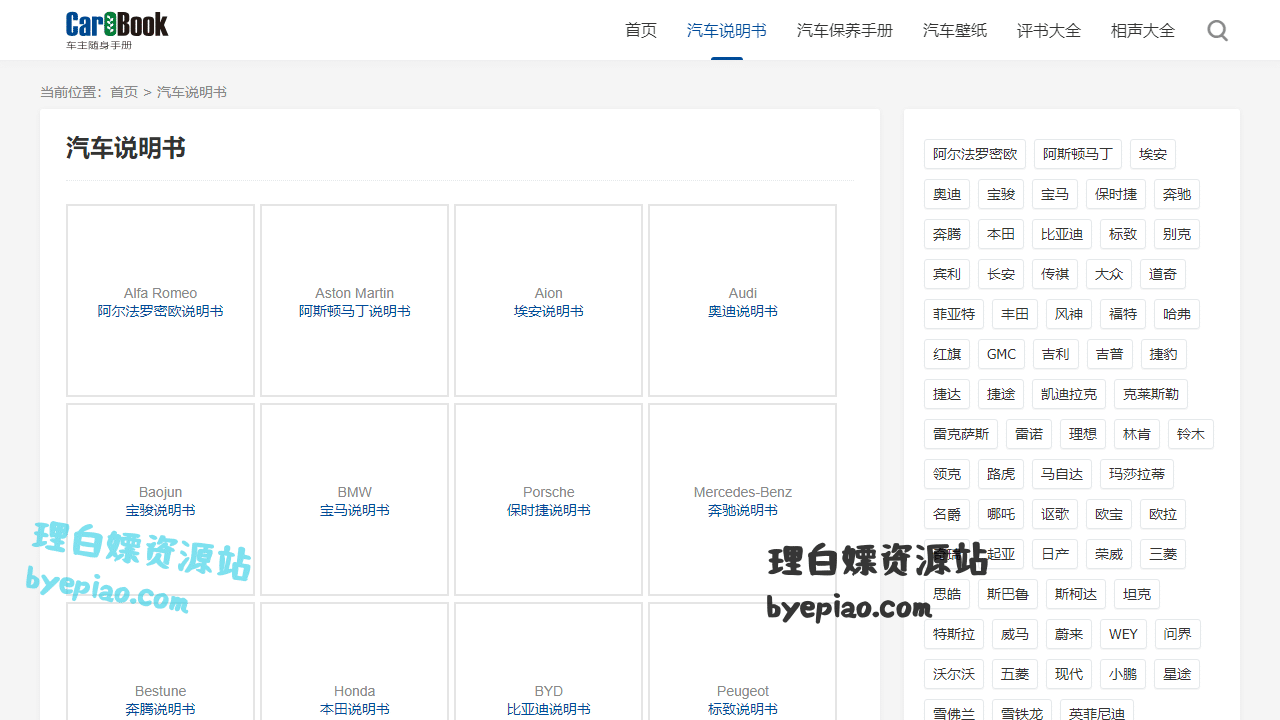Screen dimensions: 1280x720
Task: Select the 吉利 sidebar tag
Action: pyautogui.click(x=1055, y=354)
